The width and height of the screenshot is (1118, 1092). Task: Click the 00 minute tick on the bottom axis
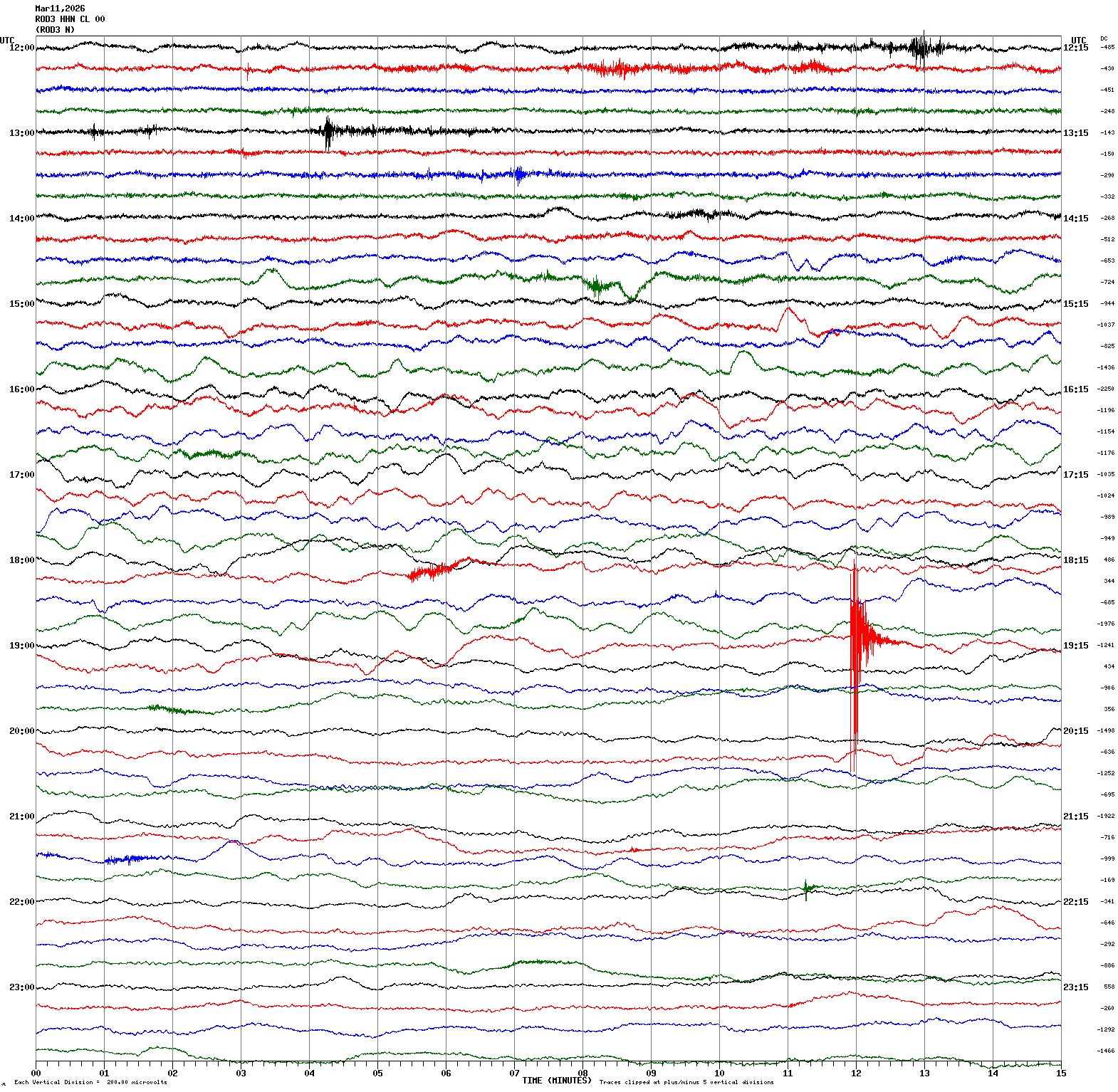(36, 1073)
